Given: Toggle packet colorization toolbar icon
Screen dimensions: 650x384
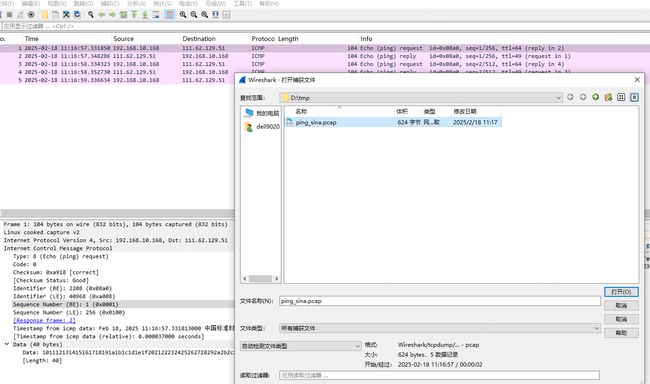Looking at the screenshot, I should [170, 15].
